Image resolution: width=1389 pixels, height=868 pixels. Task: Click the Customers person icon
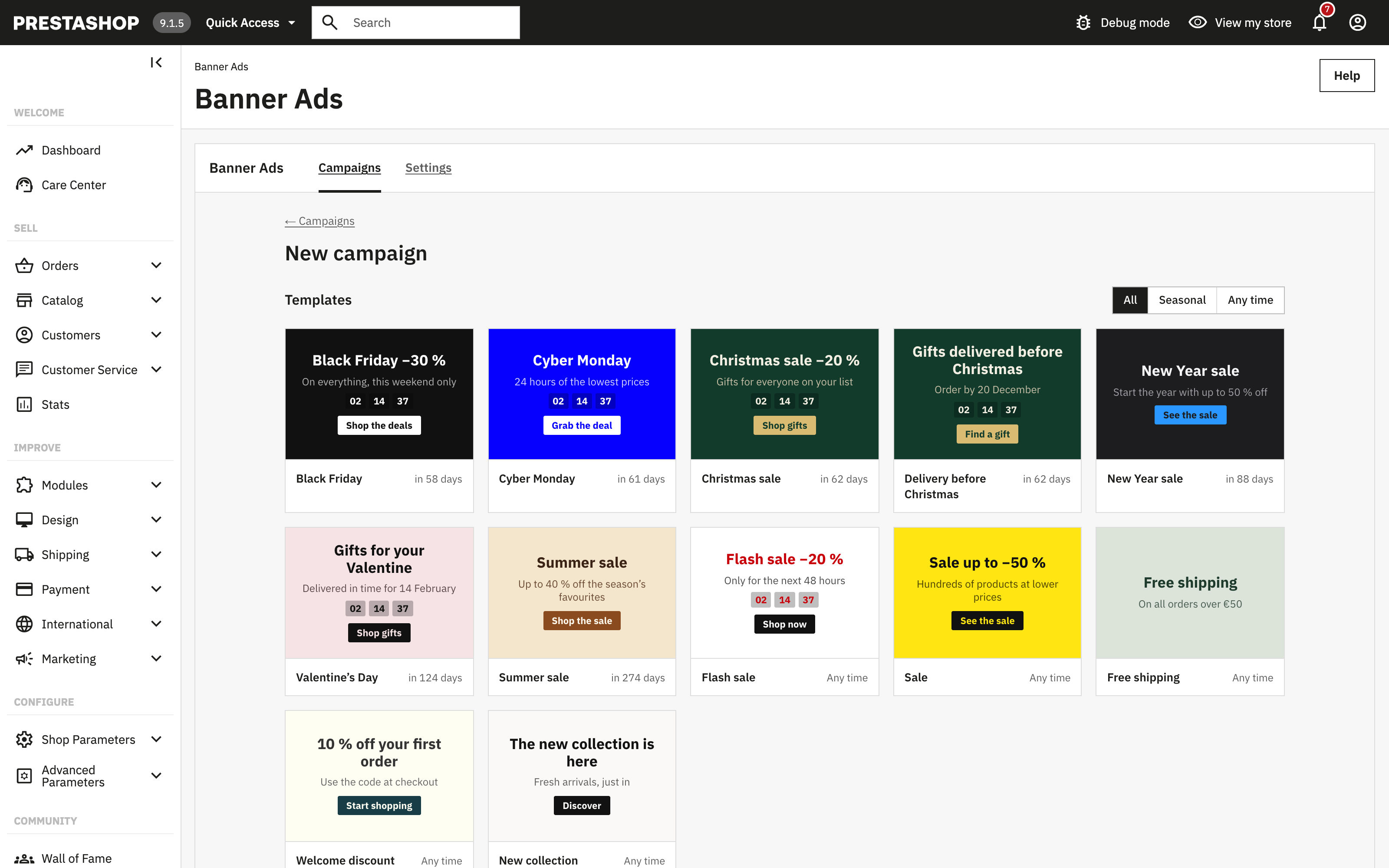pyautogui.click(x=24, y=335)
